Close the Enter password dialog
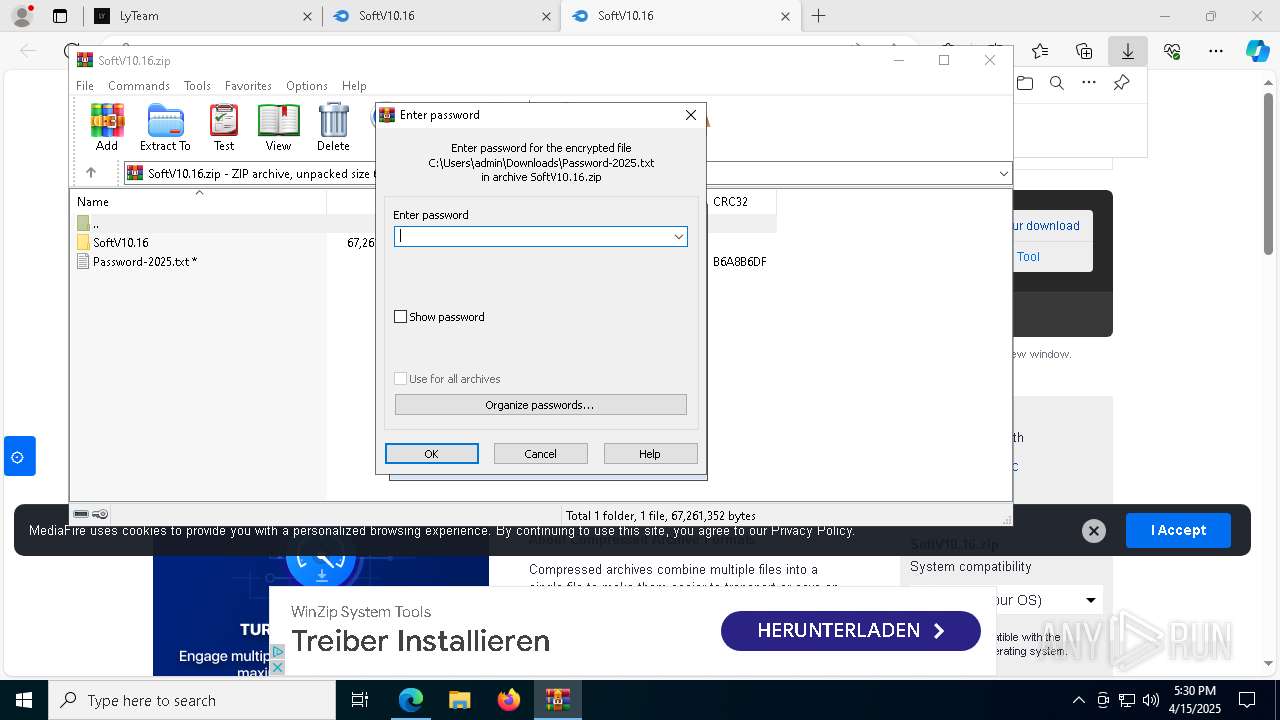The width and height of the screenshot is (1280, 720). pyautogui.click(x=690, y=115)
